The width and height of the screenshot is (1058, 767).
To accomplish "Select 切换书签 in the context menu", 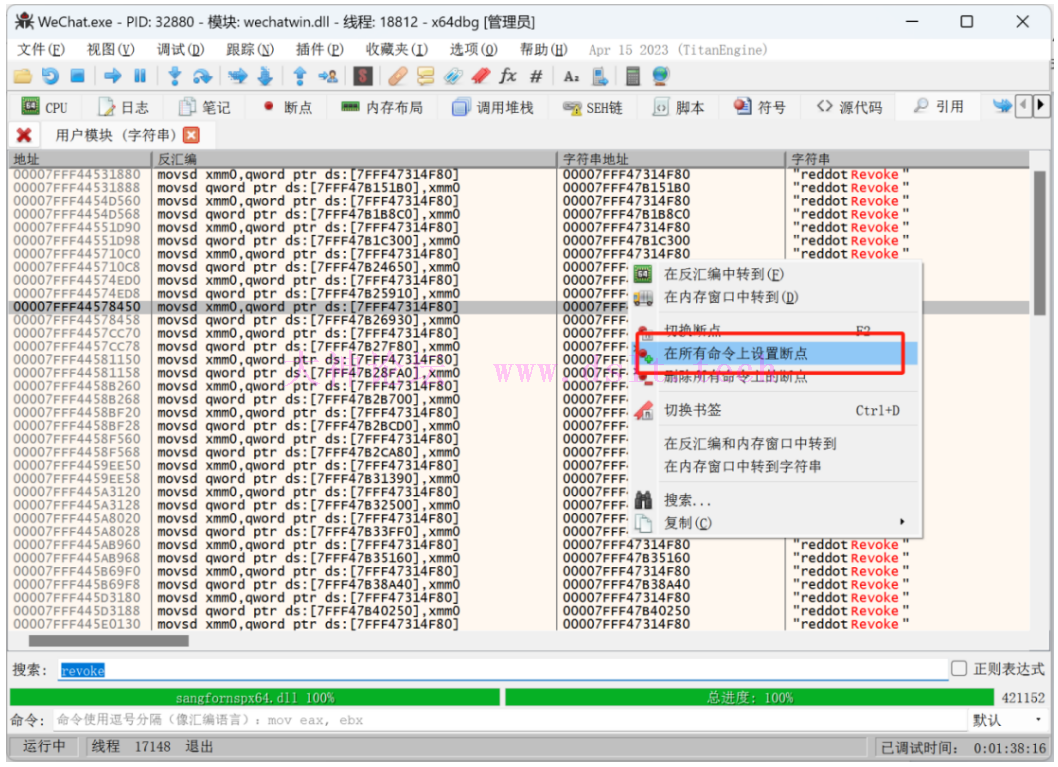I will (x=776, y=410).
